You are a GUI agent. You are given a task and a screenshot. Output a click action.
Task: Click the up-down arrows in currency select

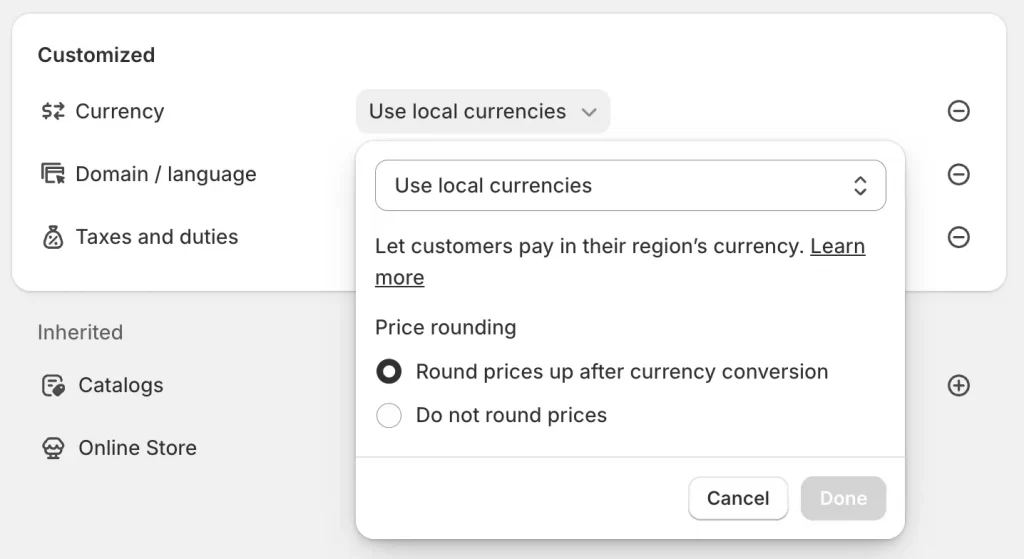tap(860, 185)
